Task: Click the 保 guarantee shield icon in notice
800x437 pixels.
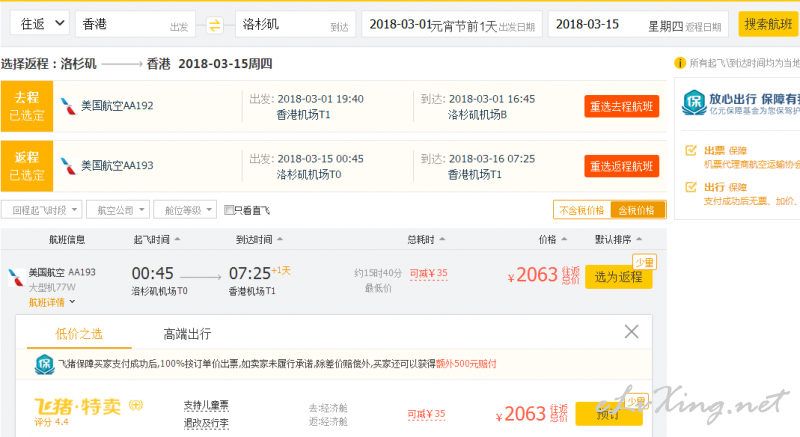Action: [x=44, y=364]
